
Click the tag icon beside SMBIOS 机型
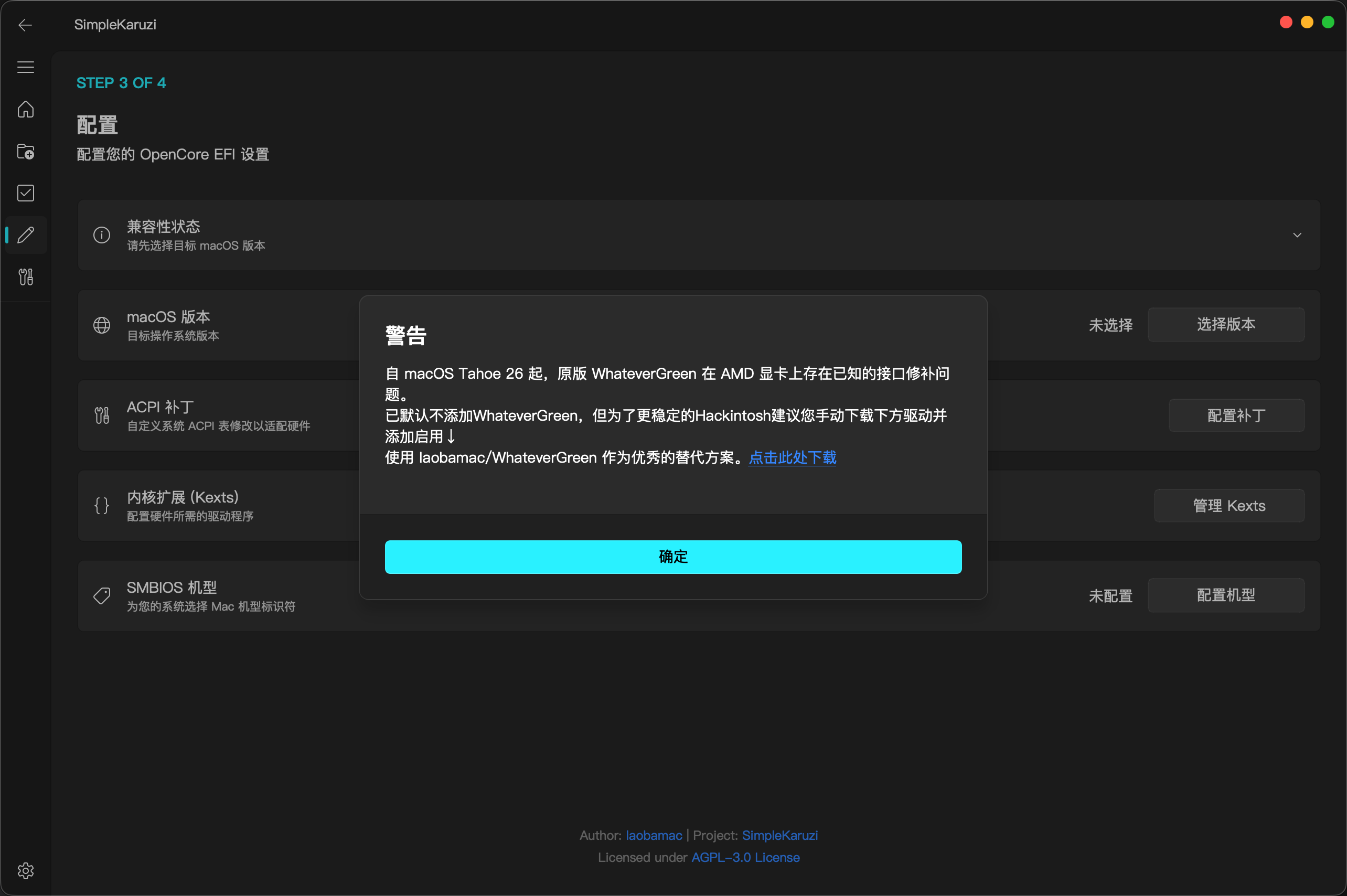(102, 596)
